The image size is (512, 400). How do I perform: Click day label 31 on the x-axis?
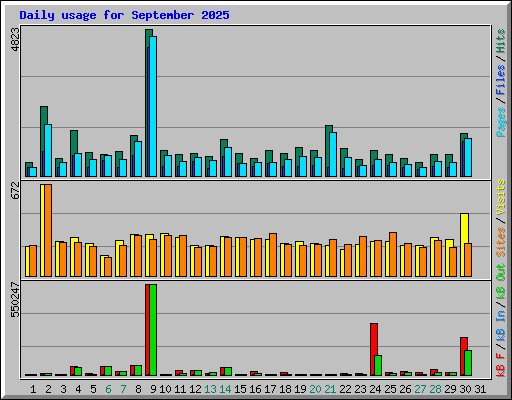[x=480, y=389]
